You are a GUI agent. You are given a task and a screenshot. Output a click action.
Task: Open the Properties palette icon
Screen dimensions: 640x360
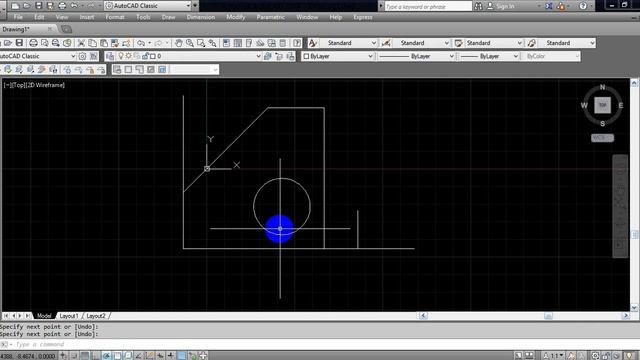[227, 43]
